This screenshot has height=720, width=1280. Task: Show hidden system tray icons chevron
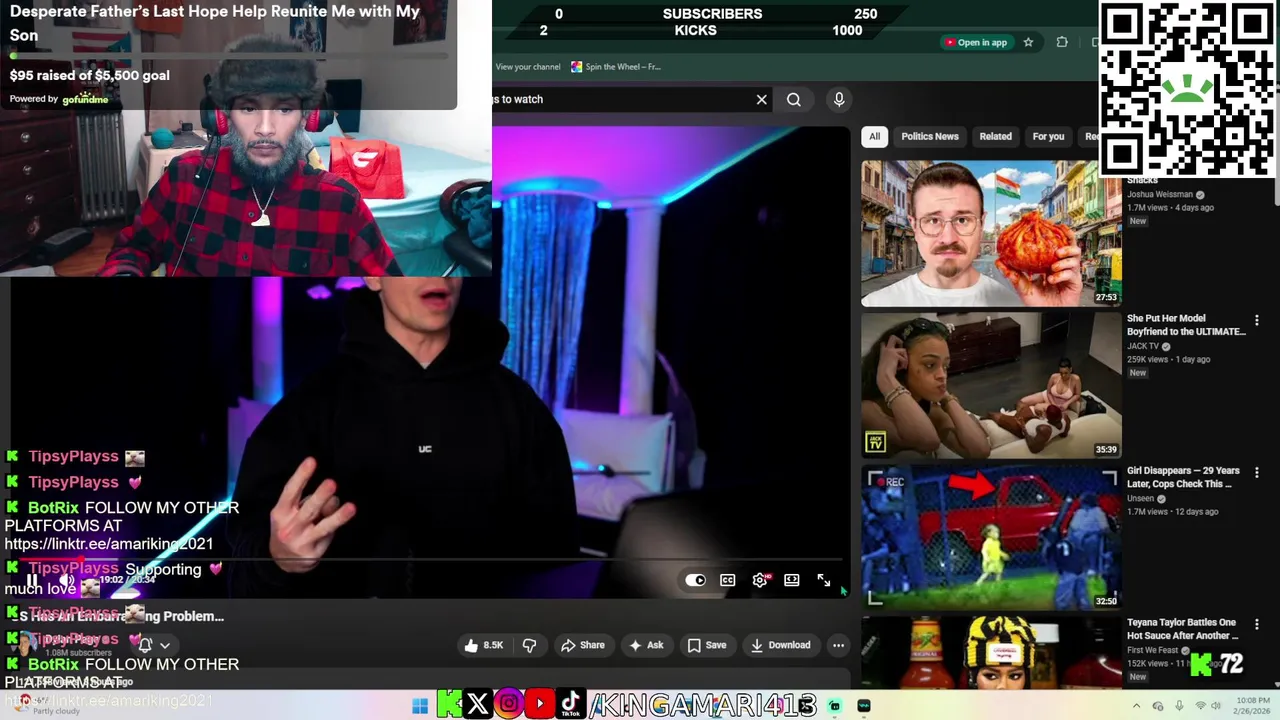click(1136, 706)
